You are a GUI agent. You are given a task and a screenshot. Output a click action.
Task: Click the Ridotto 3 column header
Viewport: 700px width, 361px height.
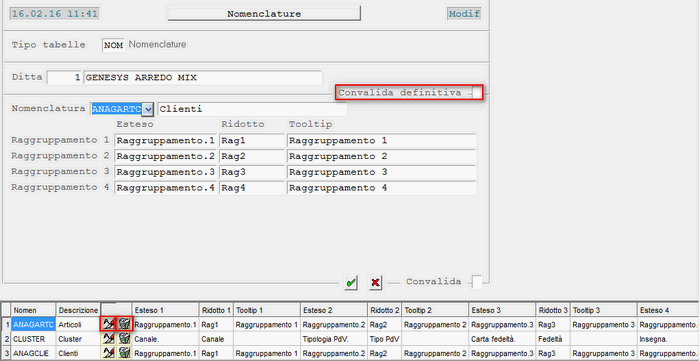click(x=553, y=310)
